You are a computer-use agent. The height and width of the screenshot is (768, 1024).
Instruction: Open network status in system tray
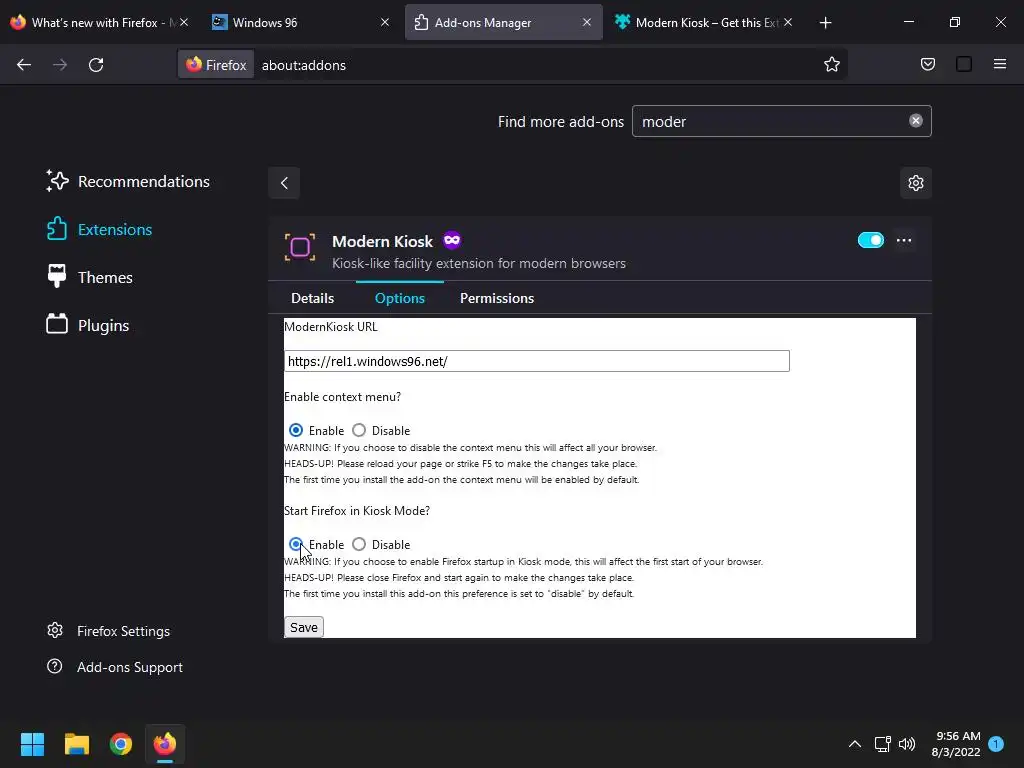(x=882, y=744)
